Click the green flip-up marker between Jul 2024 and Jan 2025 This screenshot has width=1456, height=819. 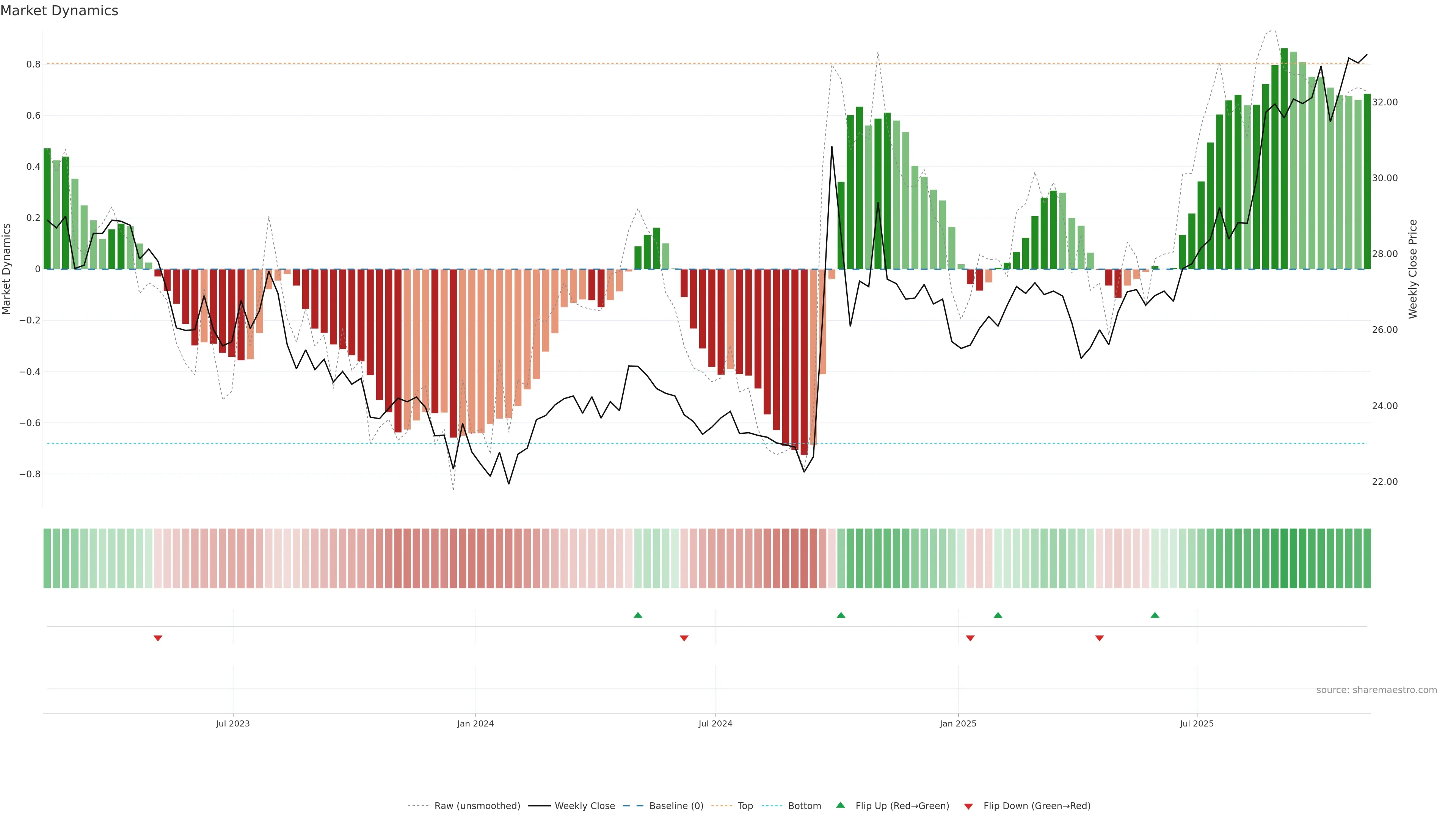coord(841,615)
